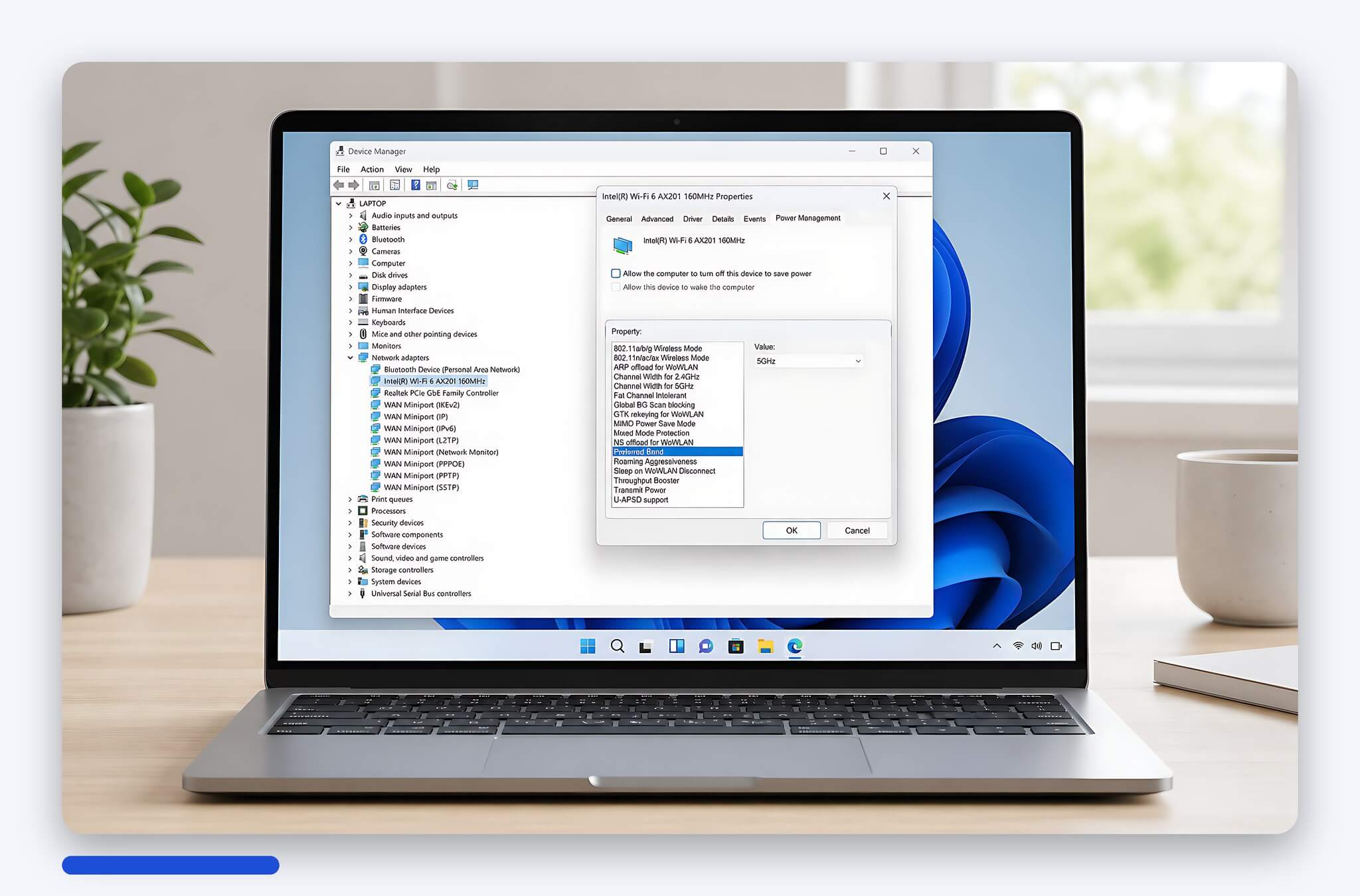Select Bluetooth Device (Personal Area Network)
1360x896 pixels.
point(452,370)
